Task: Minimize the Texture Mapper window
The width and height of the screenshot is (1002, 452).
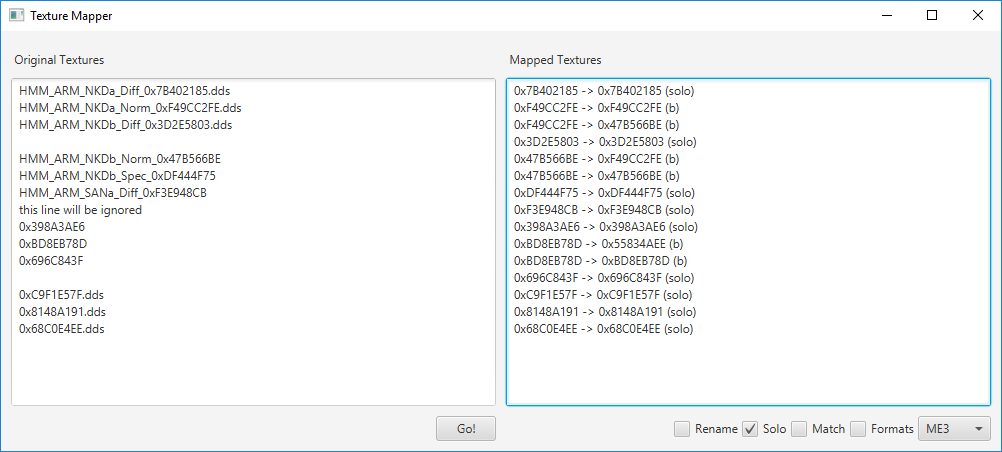Action: click(887, 16)
